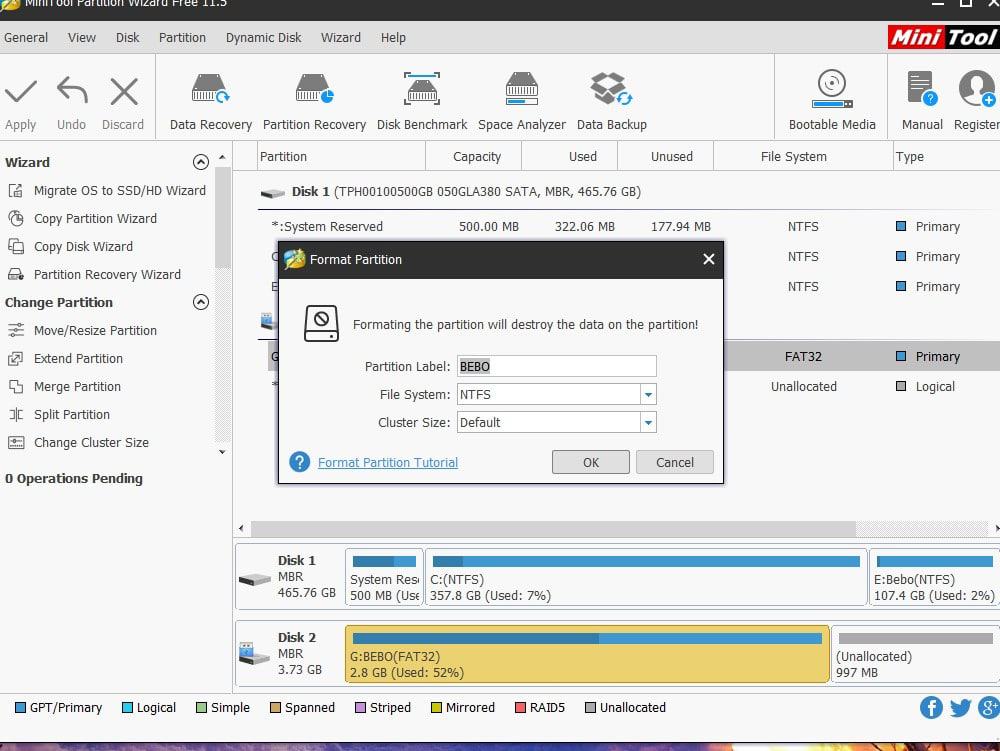Screen dimensions: 1000x751
Task: Click the Unallocated legend color swatch
Action: point(591,708)
